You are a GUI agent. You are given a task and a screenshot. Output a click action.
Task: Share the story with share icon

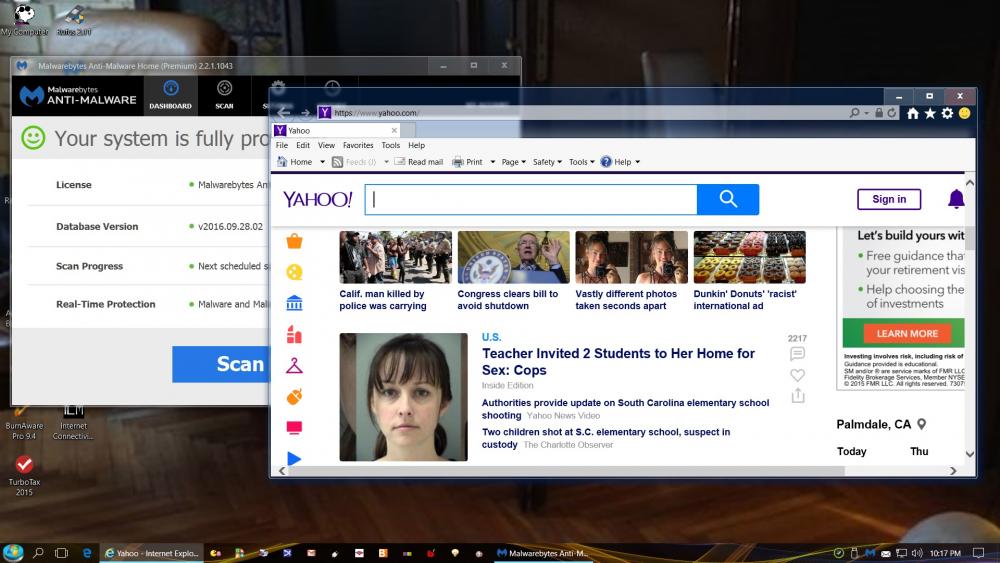(x=797, y=396)
